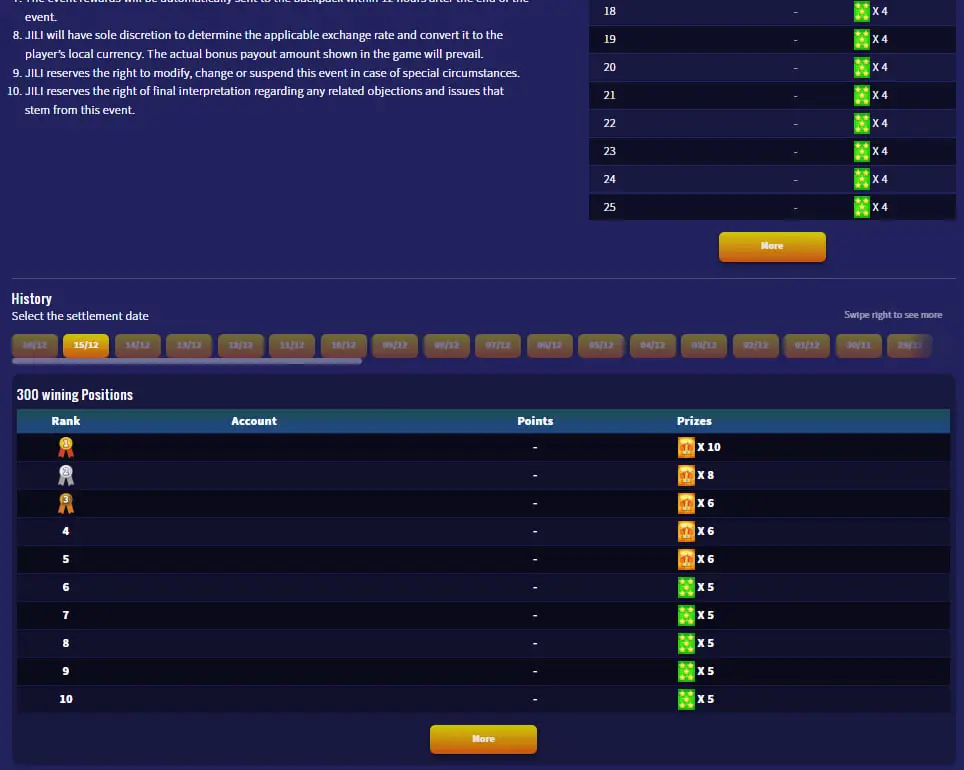
Task: Click the bronze medal icon for rank 3
Action: [66, 503]
